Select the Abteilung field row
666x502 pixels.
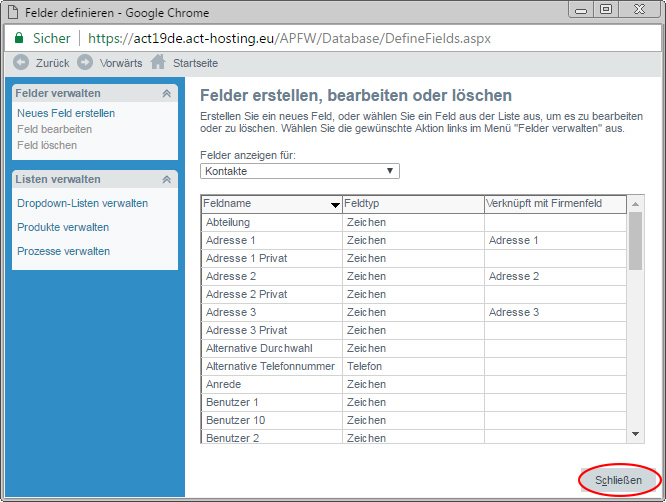tap(413, 223)
